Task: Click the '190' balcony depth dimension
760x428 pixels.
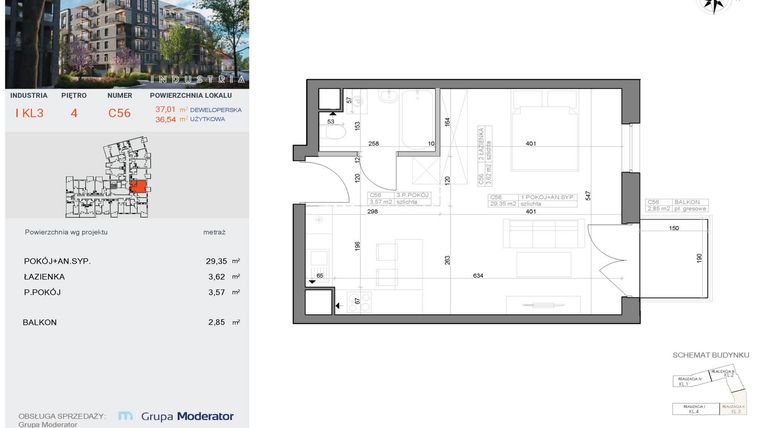Action: [699, 258]
